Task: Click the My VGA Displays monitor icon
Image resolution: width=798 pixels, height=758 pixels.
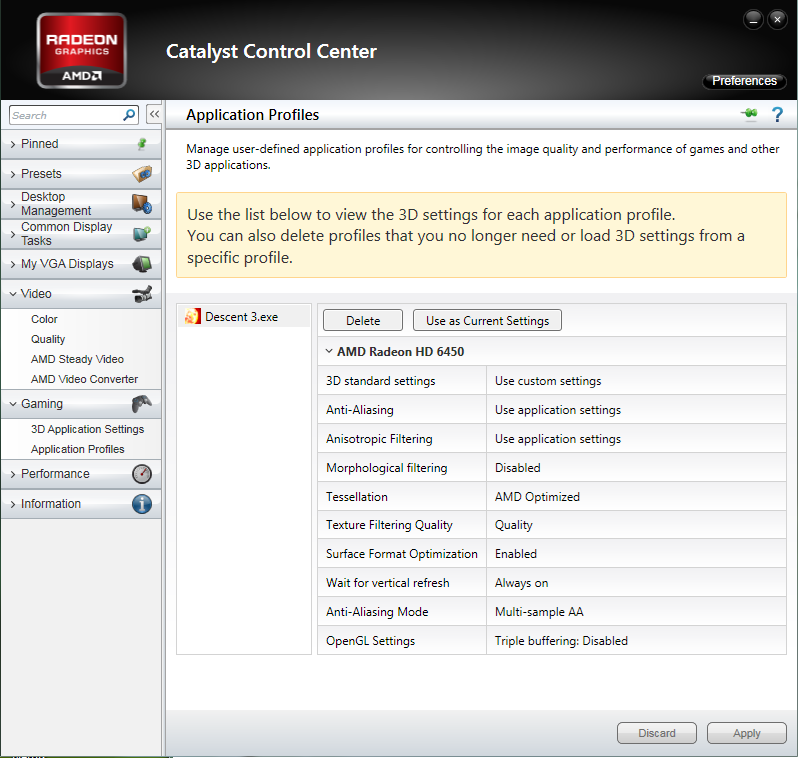Action: (x=142, y=264)
